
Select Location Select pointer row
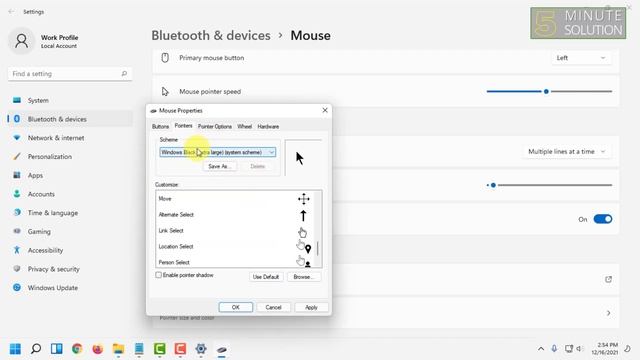[235, 247]
